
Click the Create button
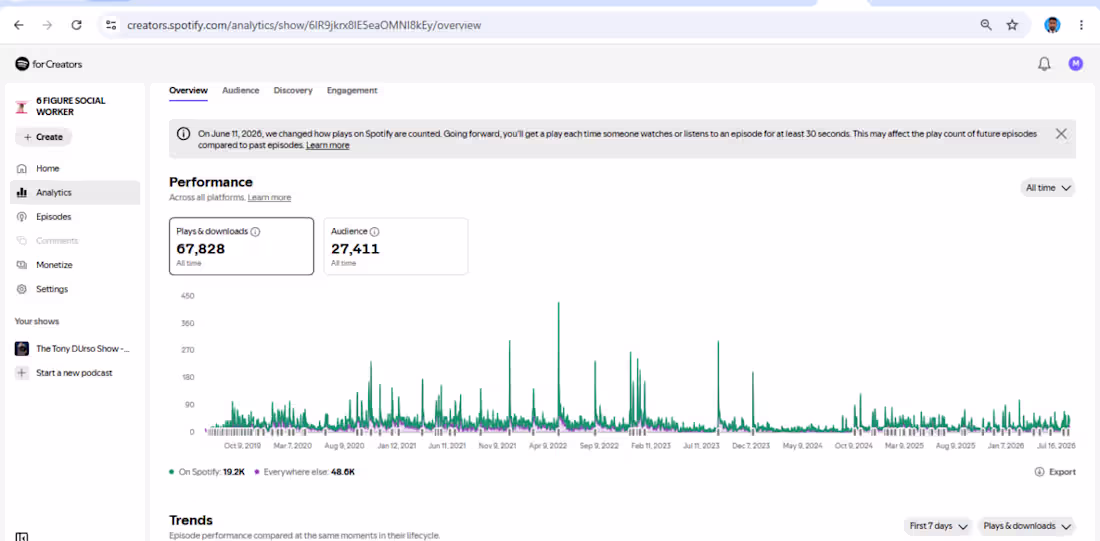coord(43,137)
